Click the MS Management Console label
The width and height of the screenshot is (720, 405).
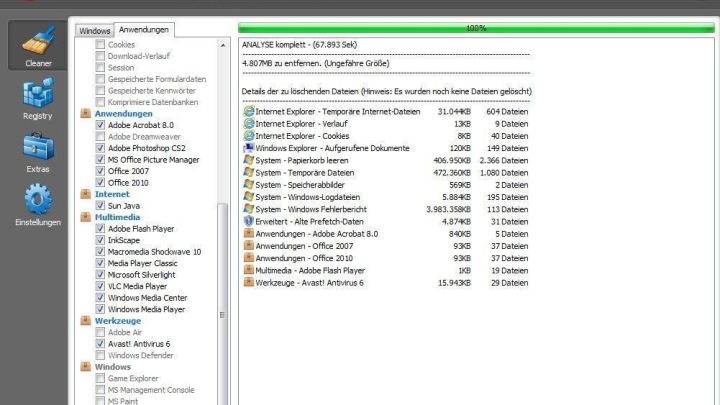(x=151, y=389)
